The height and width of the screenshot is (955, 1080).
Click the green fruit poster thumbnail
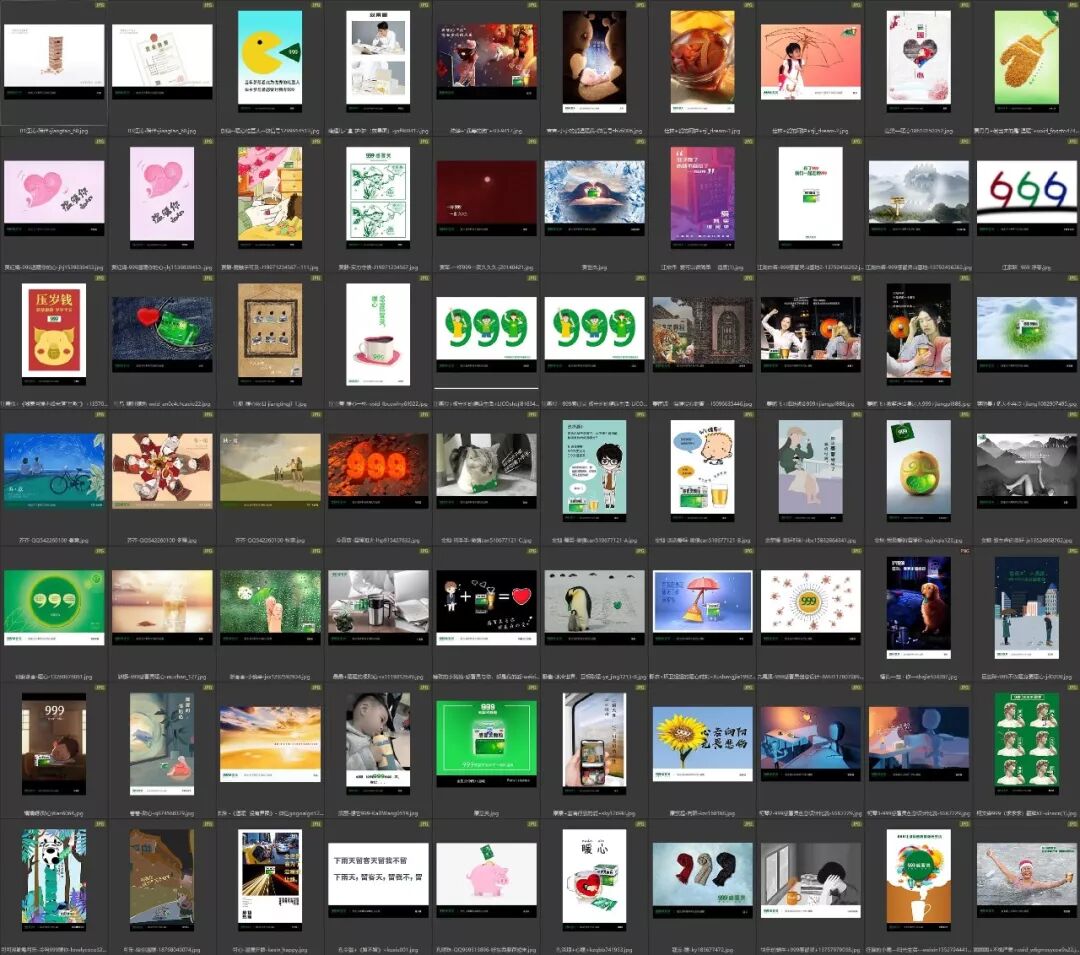coord(919,471)
